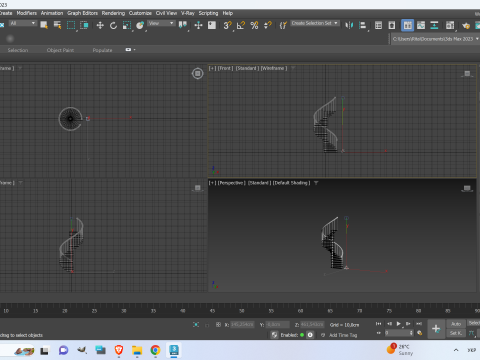Click the current frame number field
The image size is (480, 360).
[x=397, y=333]
